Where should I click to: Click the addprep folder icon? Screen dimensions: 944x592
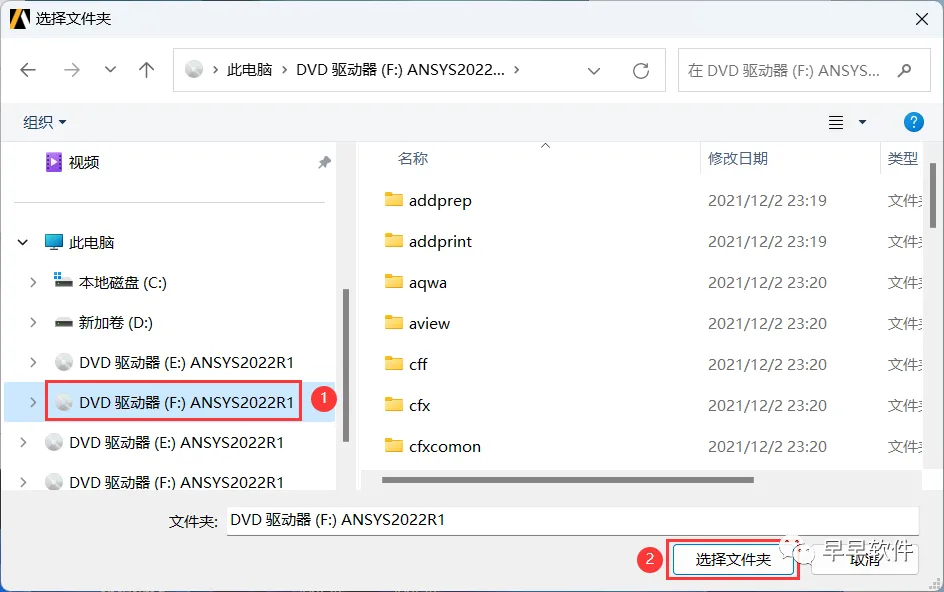coord(394,199)
